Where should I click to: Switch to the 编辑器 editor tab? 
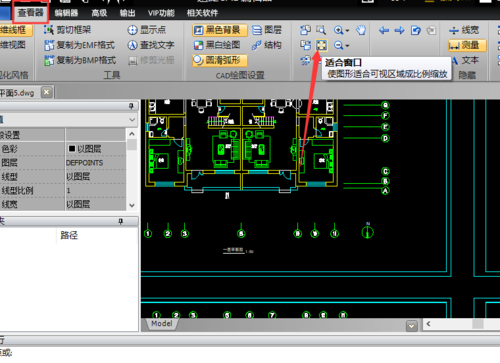[66, 13]
